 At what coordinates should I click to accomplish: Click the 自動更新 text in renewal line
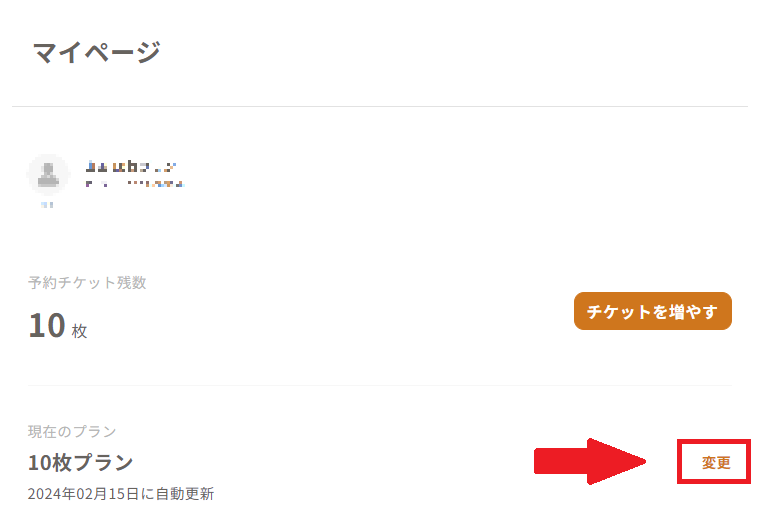(185, 494)
